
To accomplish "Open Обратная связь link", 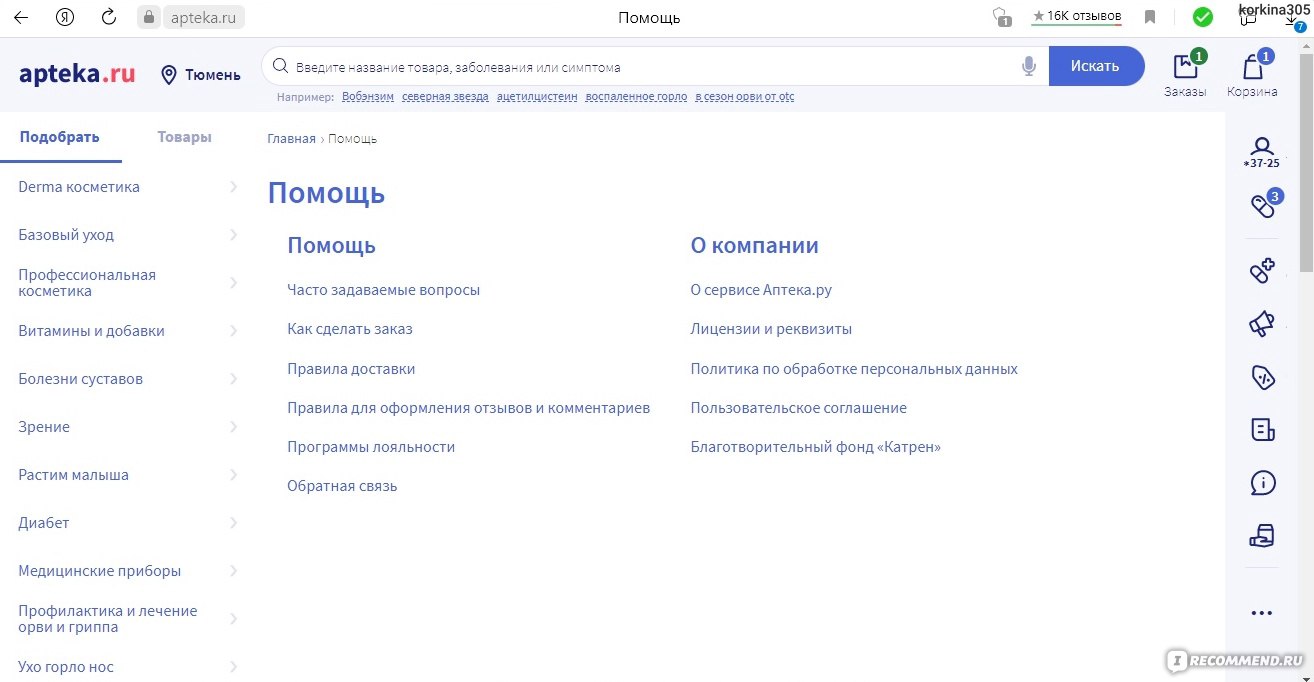I will point(342,486).
